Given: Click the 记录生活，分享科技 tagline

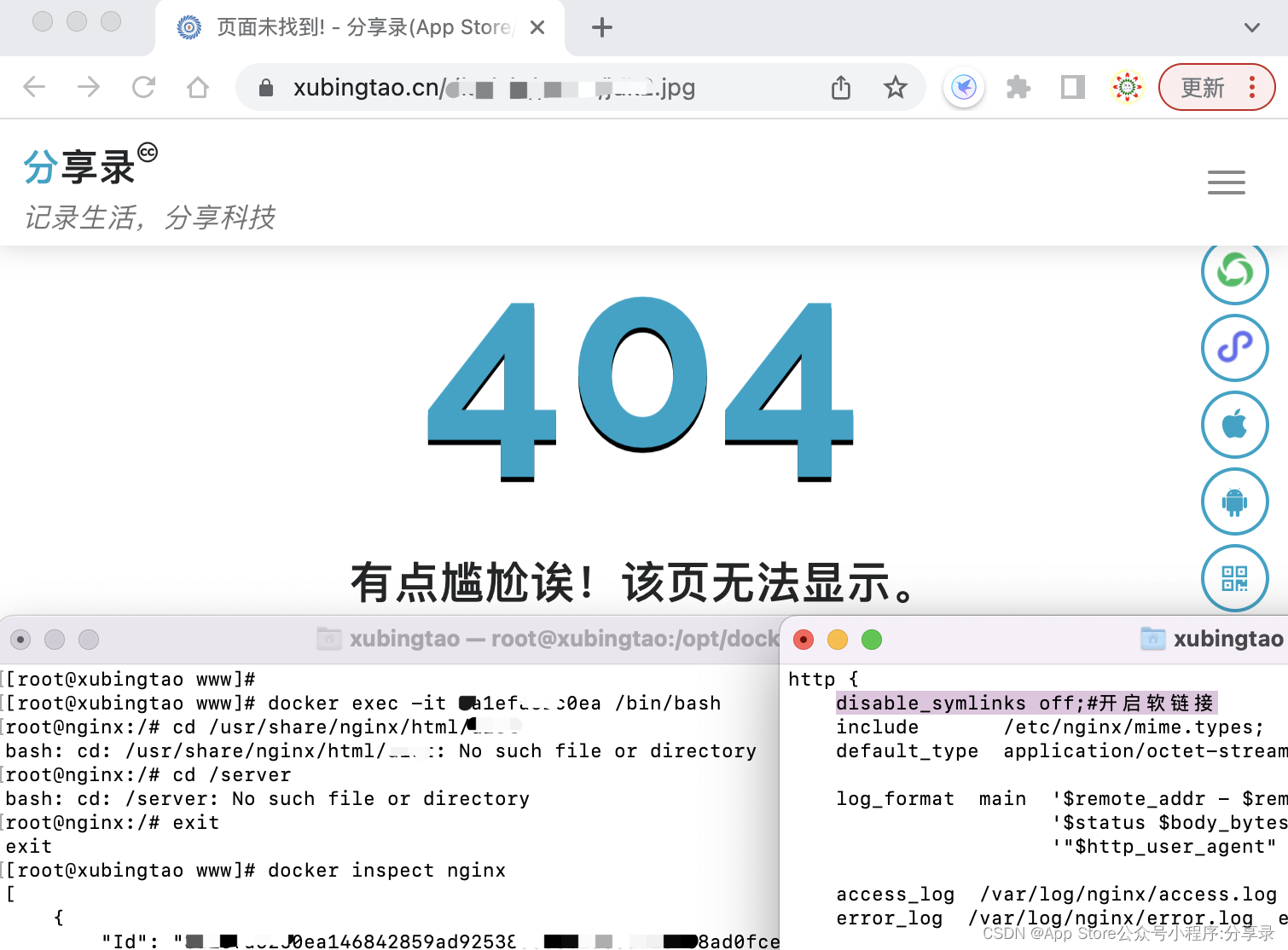Looking at the screenshot, I should click(149, 217).
